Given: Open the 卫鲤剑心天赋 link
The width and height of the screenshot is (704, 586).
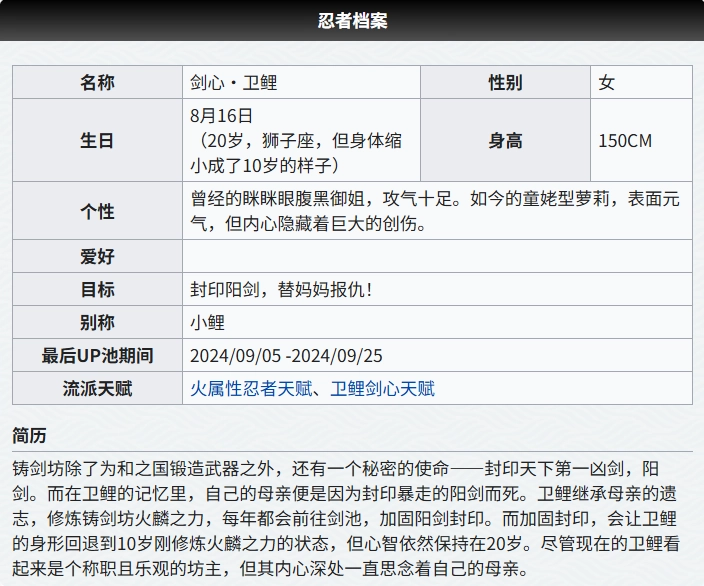Looking at the screenshot, I should 382,388.
